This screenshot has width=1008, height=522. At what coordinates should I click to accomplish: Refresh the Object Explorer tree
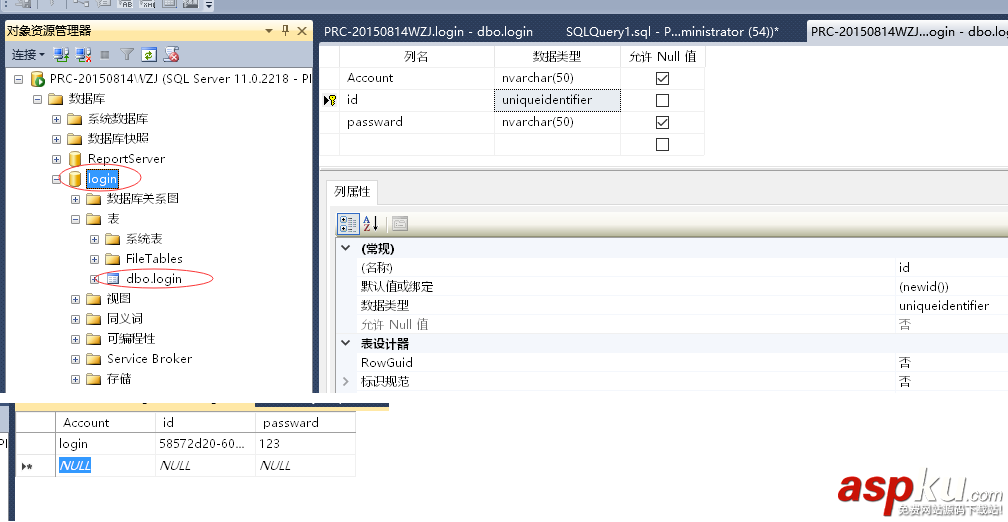149,55
